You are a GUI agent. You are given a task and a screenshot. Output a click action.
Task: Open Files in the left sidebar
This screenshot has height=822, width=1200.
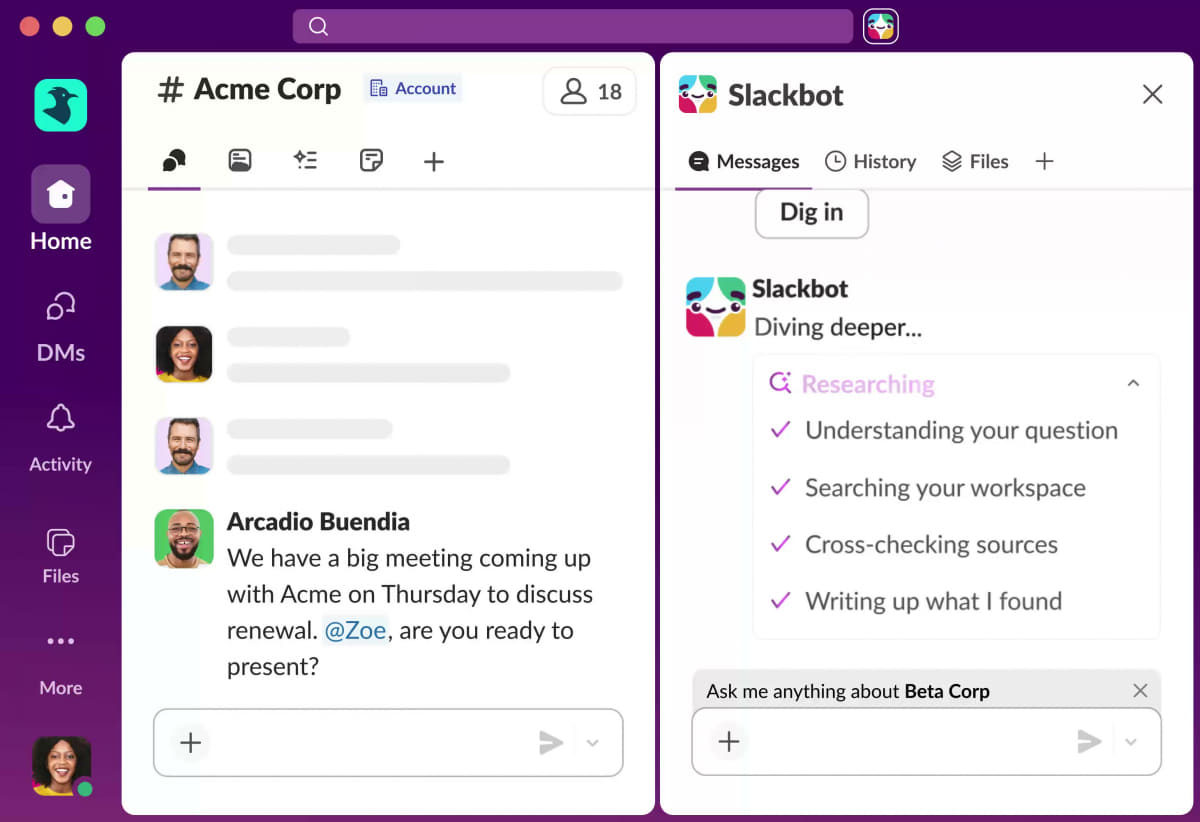tap(61, 555)
